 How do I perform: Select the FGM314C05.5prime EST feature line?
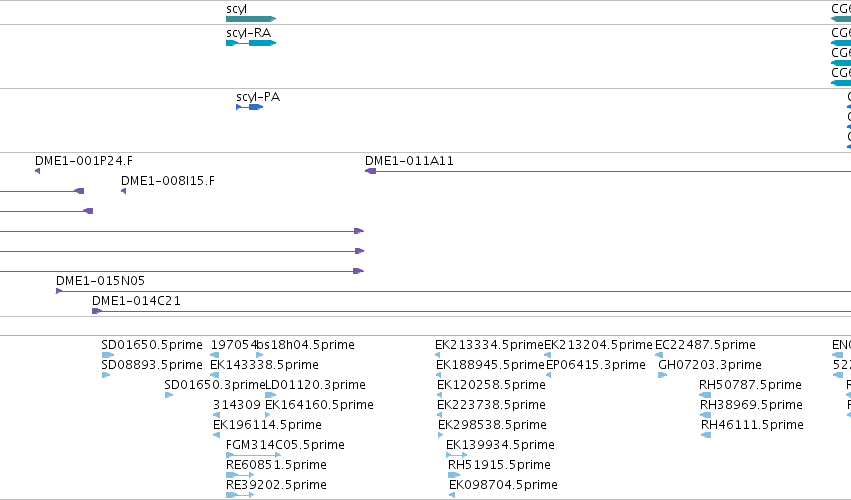[253, 455]
